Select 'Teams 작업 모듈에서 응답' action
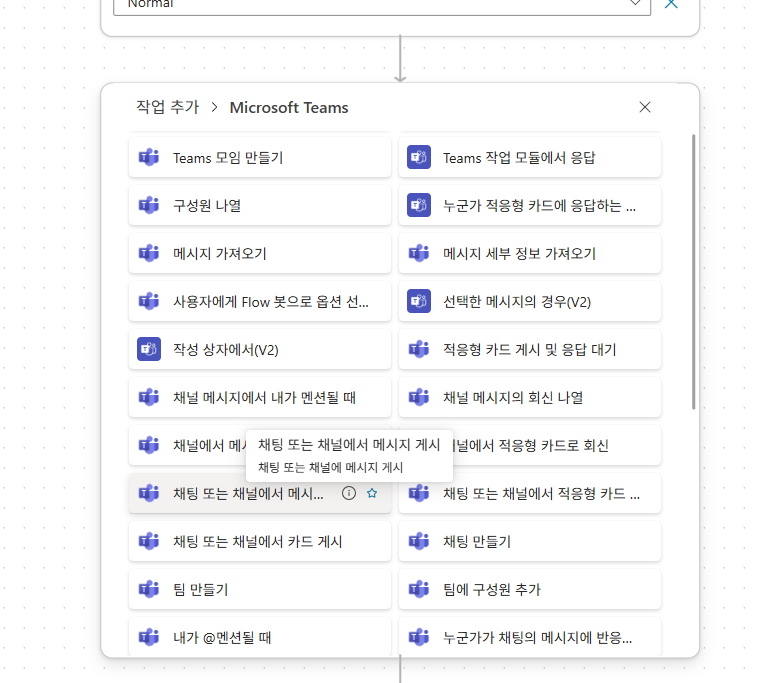 (530, 158)
